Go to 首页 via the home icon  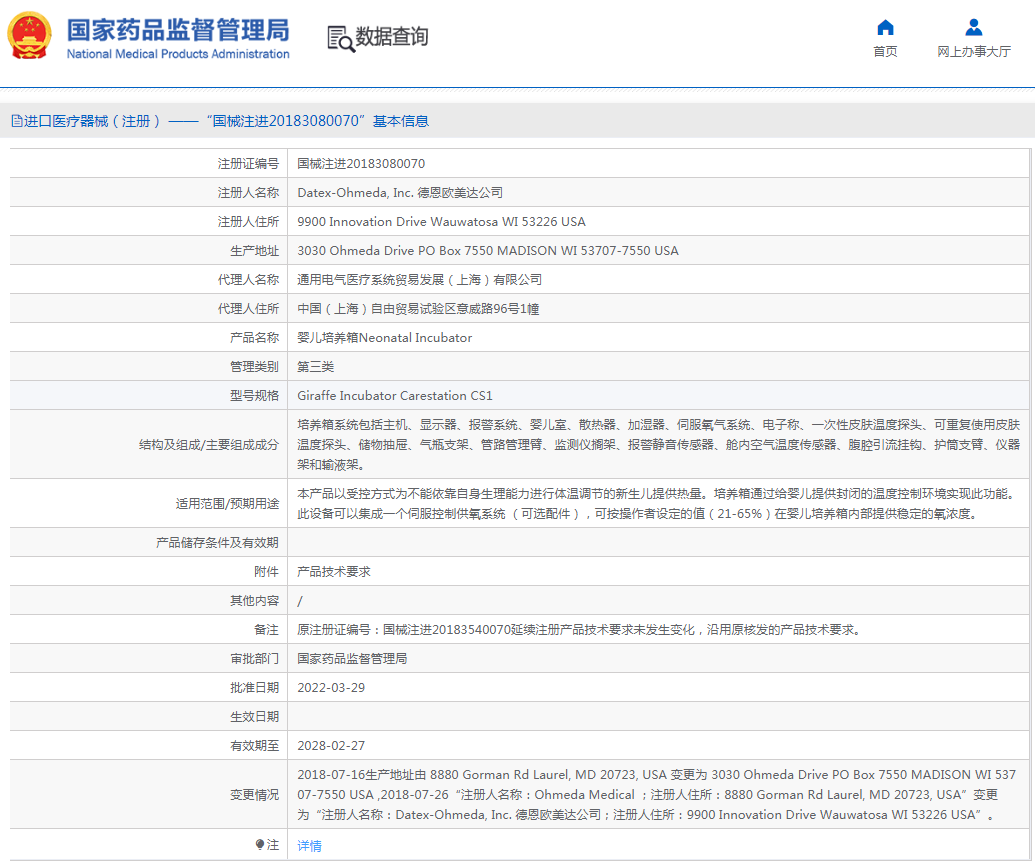(885, 27)
